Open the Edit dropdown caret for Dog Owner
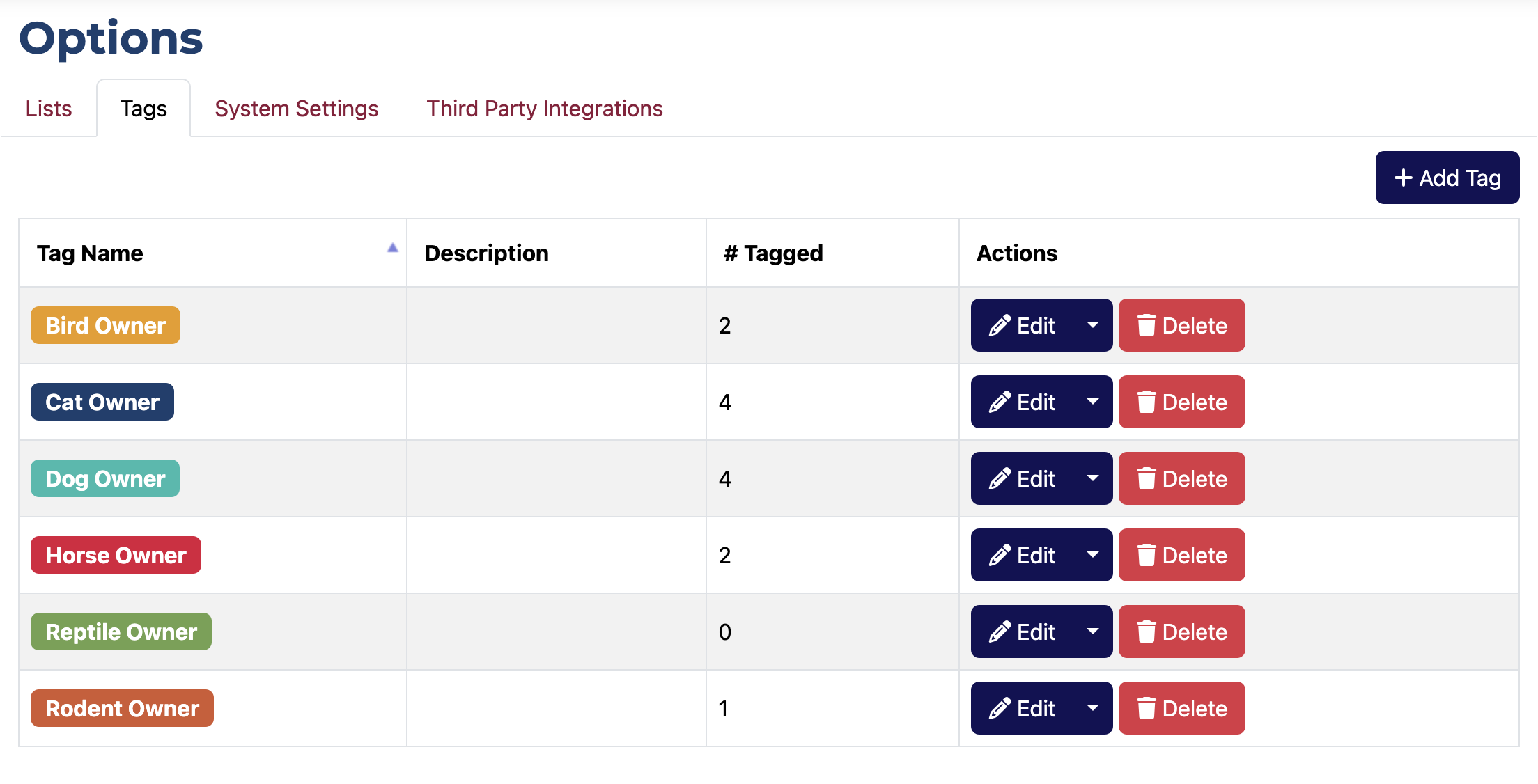Screen dimensions: 1538x784 click(x=1093, y=478)
